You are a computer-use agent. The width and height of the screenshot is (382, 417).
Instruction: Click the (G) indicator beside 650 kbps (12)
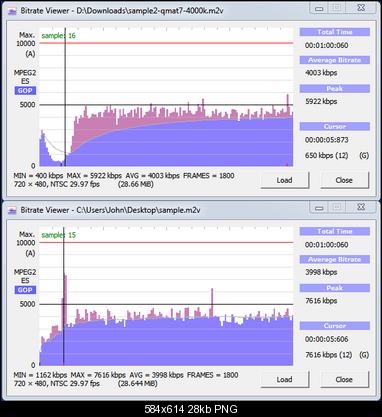pyautogui.click(x=364, y=156)
